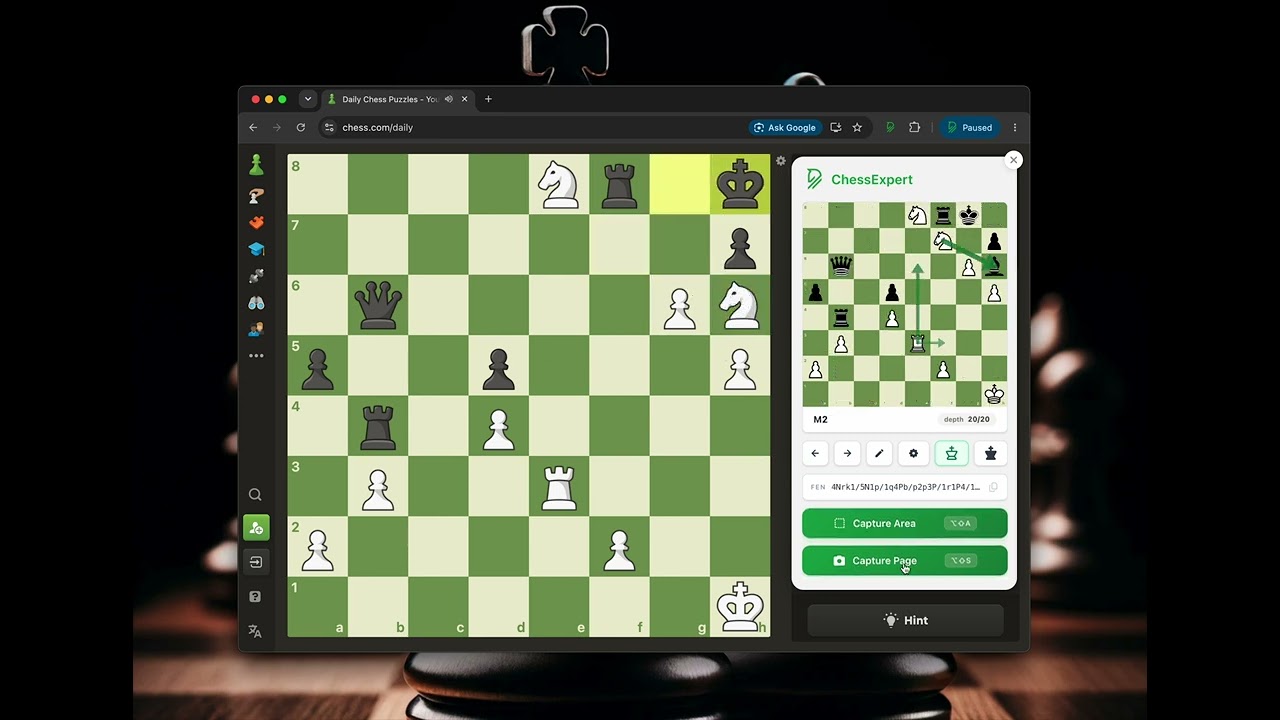This screenshot has width=1280, height=720.
Task: Expand the tab search dropdown arrow
Action: pos(308,99)
